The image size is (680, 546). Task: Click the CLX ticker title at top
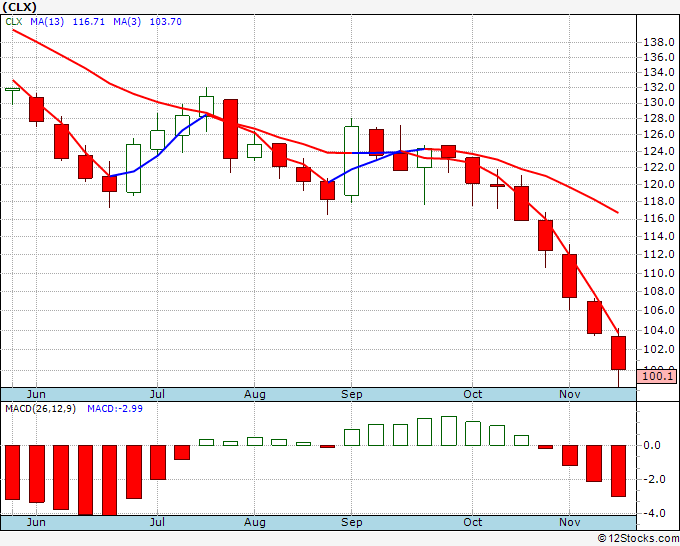[x=20, y=7]
